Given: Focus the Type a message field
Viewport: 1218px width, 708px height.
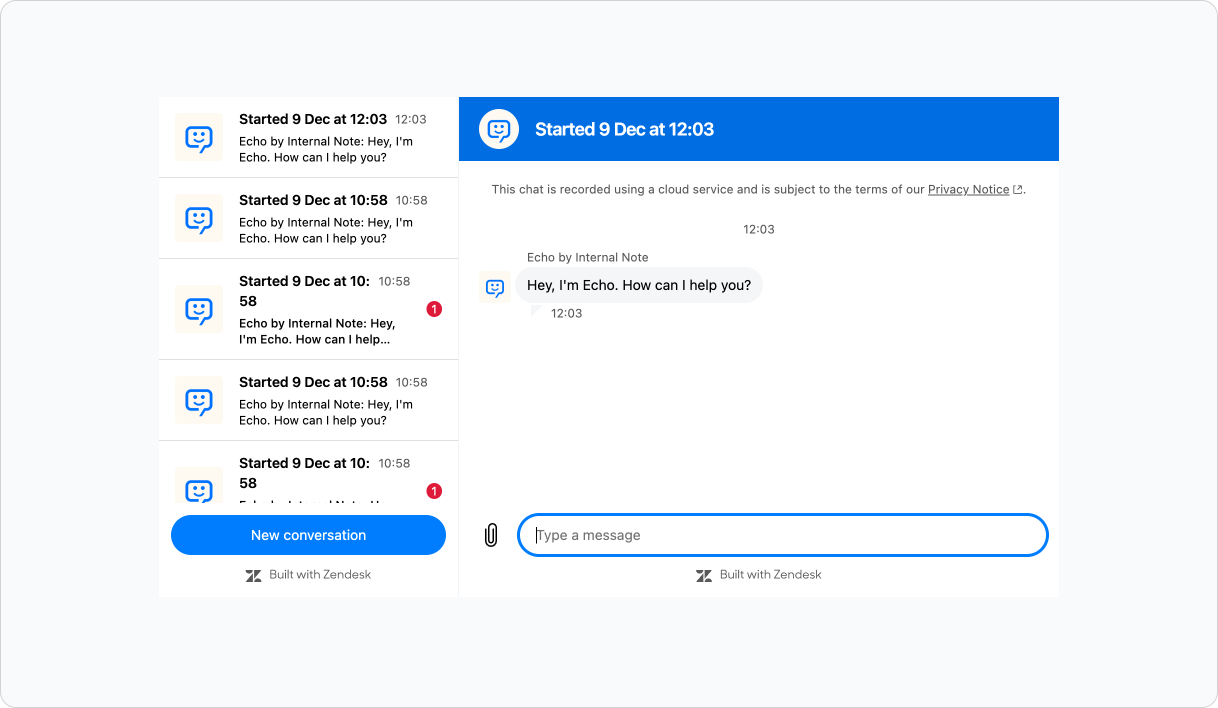Looking at the screenshot, I should click(x=782, y=535).
